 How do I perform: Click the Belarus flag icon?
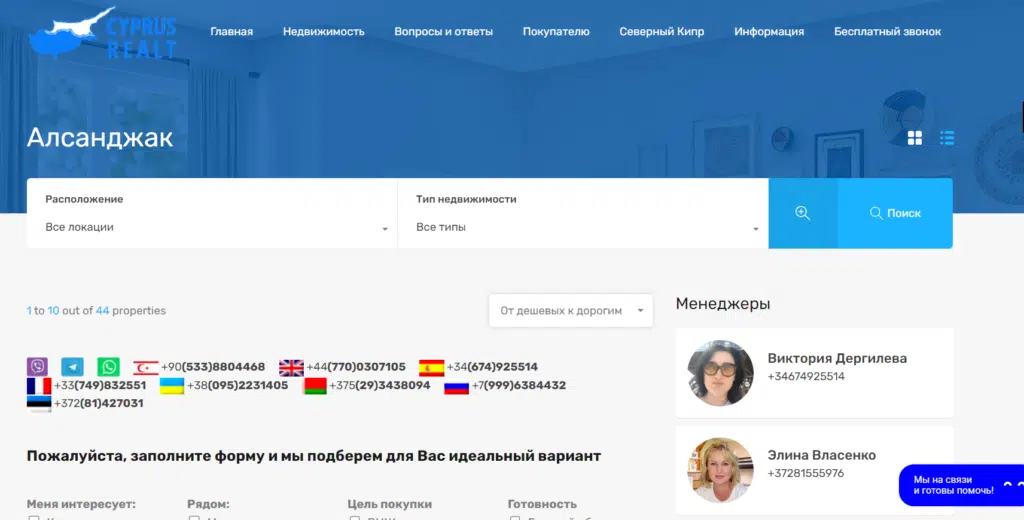tap(315, 385)
